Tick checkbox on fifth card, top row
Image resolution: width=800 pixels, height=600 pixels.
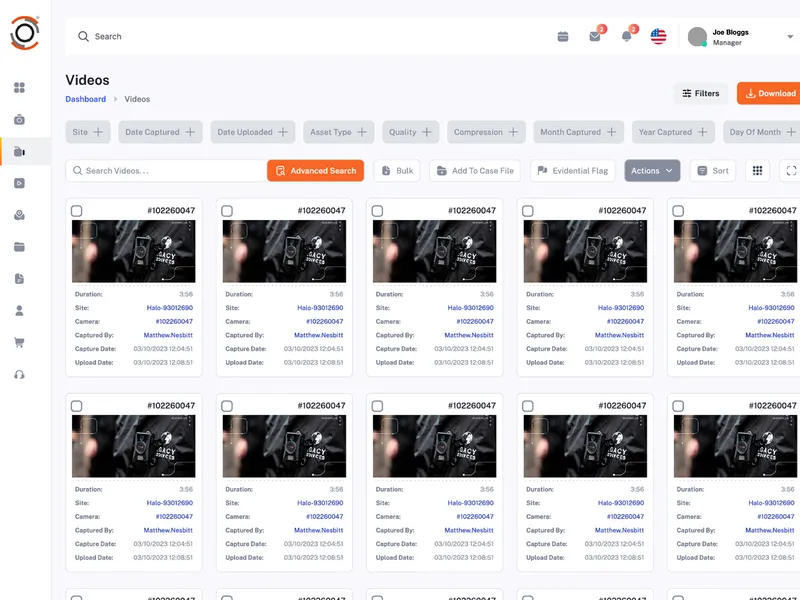678,211
